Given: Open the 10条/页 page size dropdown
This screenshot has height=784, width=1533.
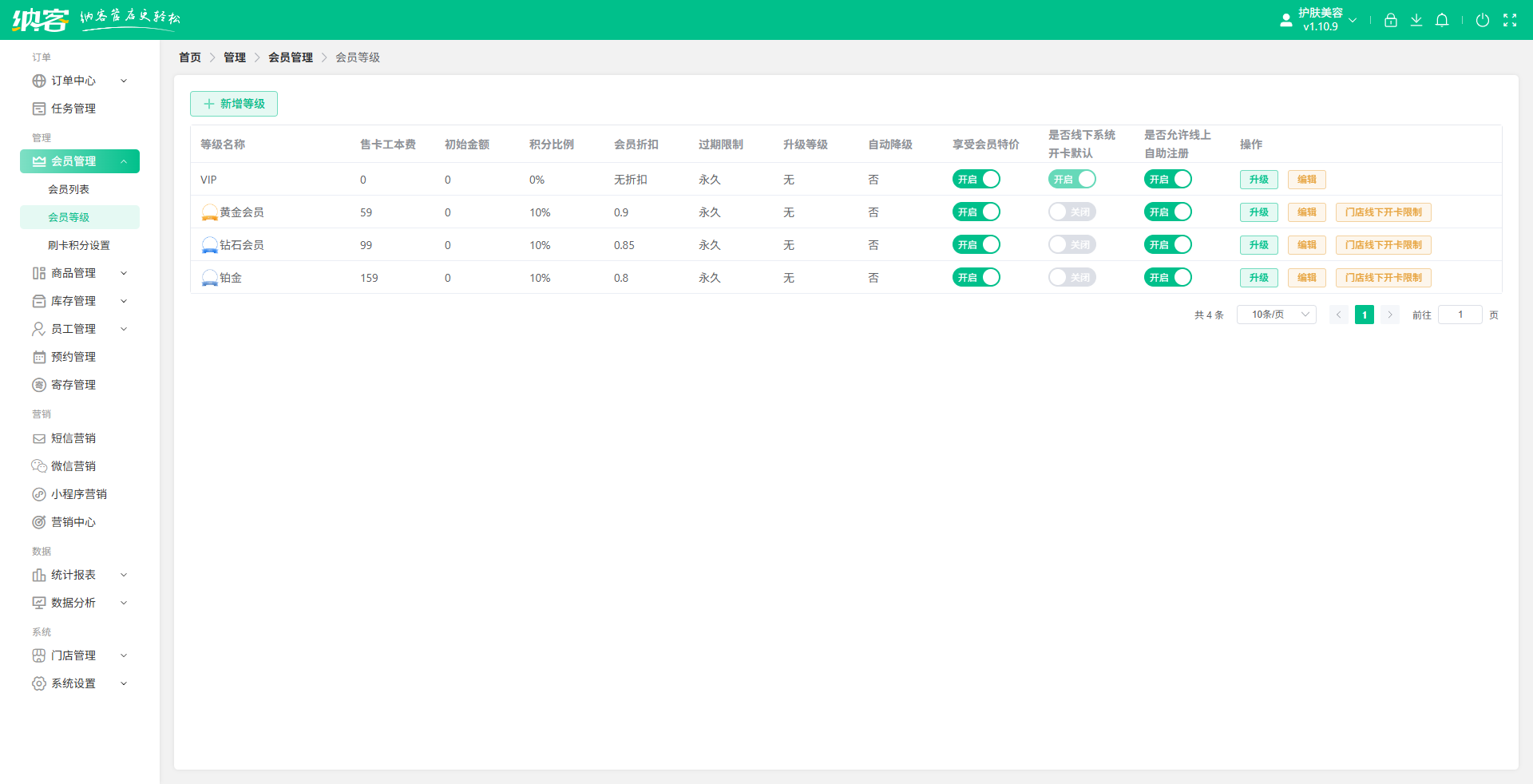Looking at the screenshot, I should pos(1276,315).
